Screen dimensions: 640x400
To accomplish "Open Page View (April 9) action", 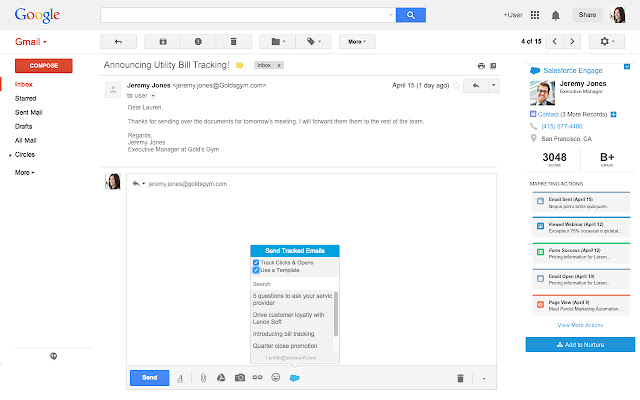I will [581, 305].
